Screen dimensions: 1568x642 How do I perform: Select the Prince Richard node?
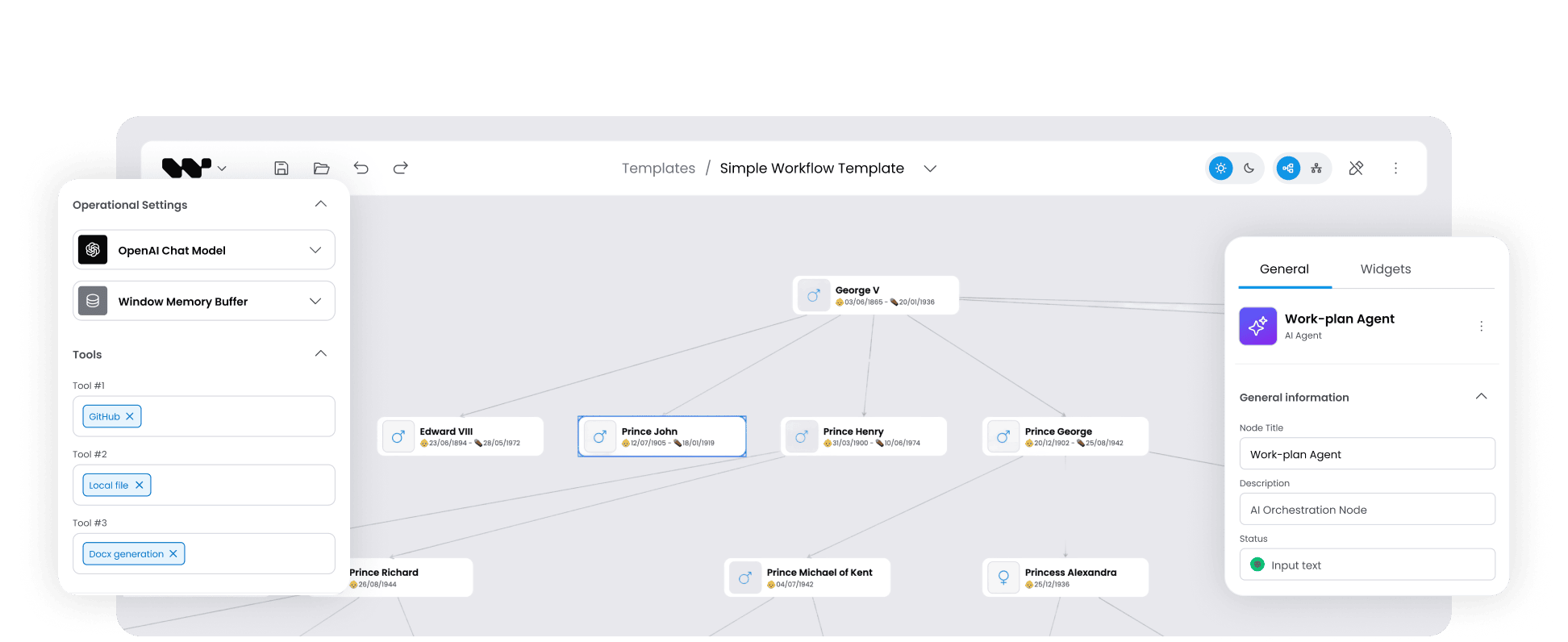coord(411,577)
